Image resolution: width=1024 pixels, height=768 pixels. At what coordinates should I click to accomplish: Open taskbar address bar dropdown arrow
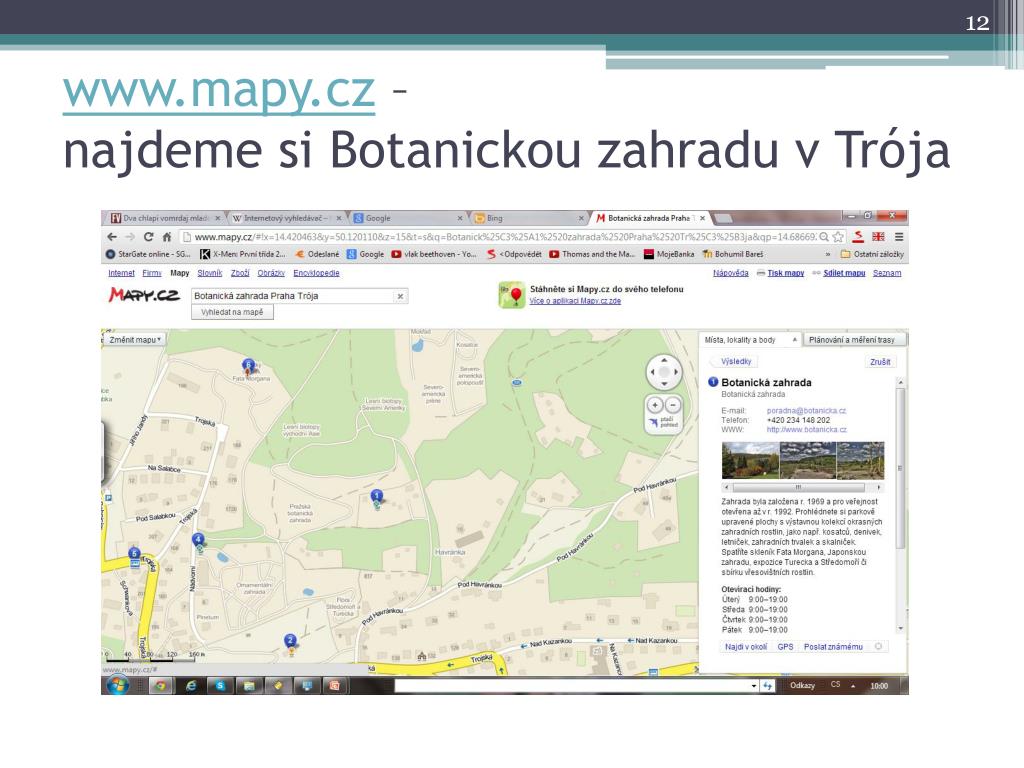(x=754, y=686)
